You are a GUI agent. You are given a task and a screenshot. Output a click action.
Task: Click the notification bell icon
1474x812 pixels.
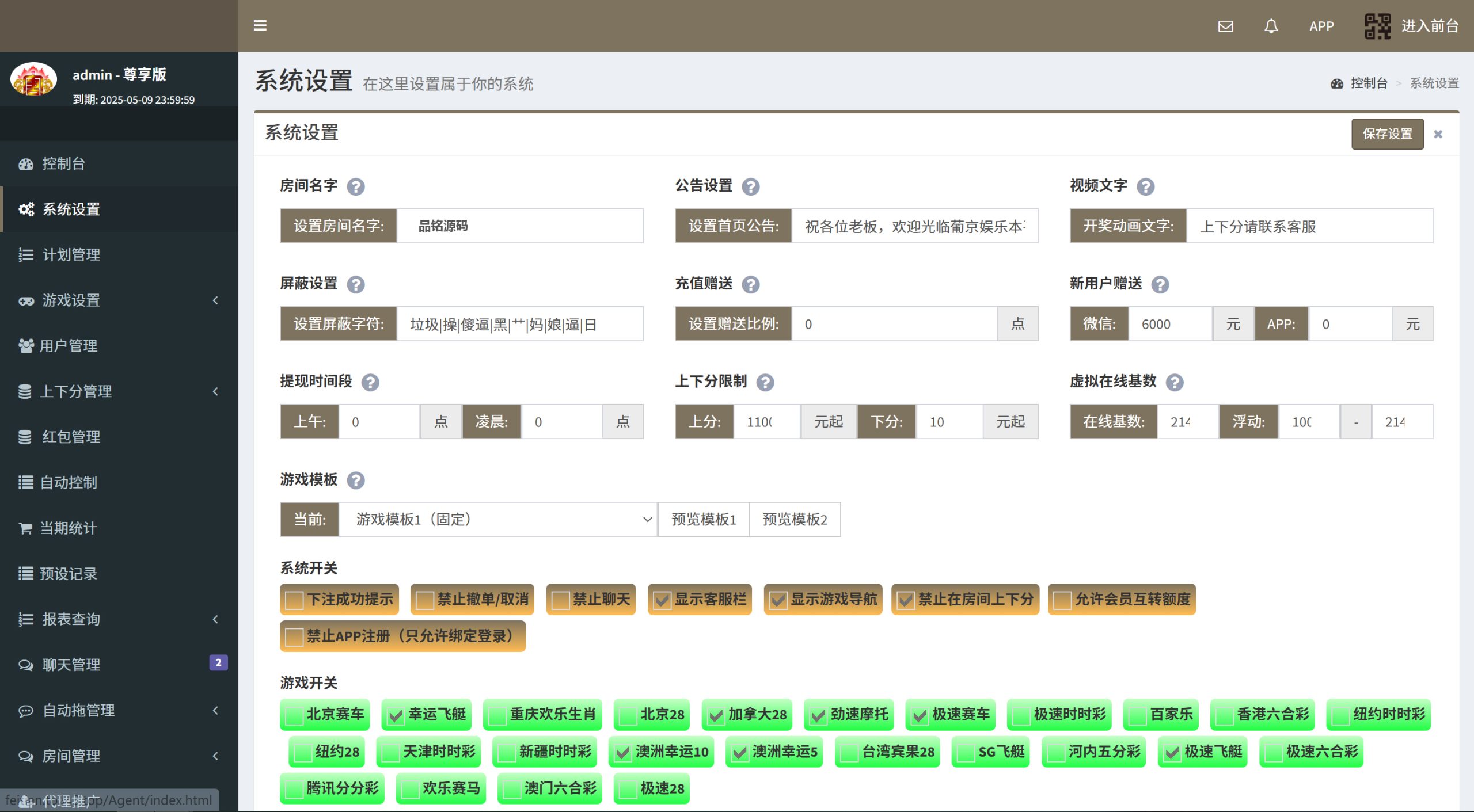[x=1271, y=26]
